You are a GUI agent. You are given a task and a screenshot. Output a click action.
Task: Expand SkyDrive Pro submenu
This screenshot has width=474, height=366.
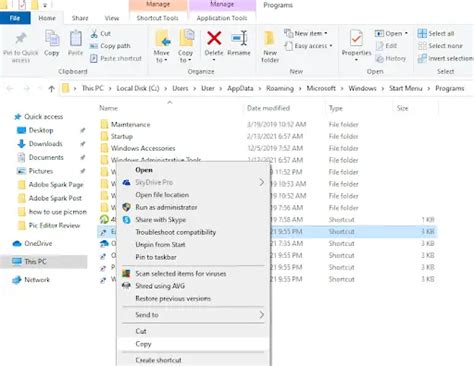coord(193,182)
